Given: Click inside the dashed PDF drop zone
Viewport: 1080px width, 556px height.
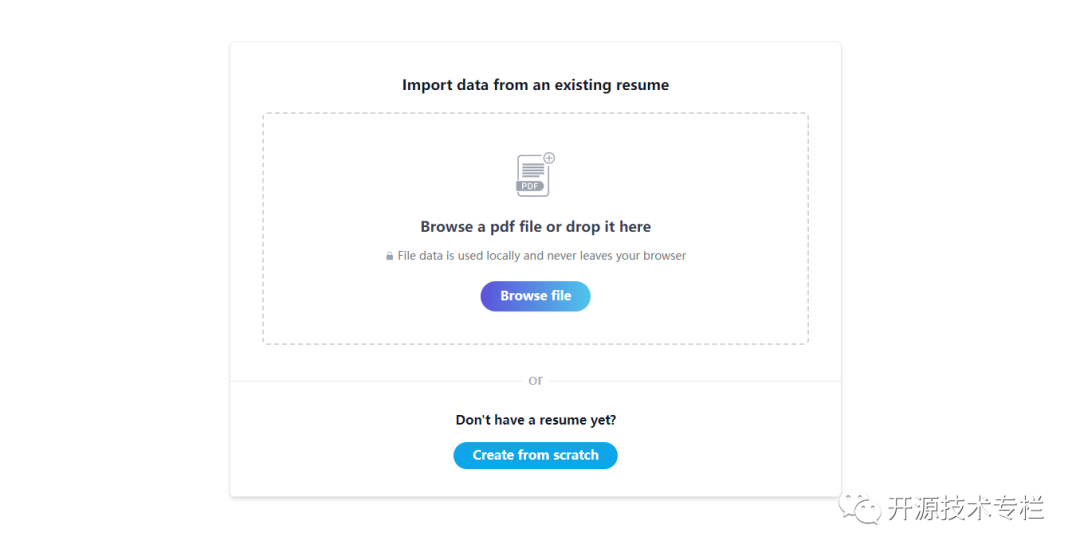Looking at the screenshot, I should [535, 229].
